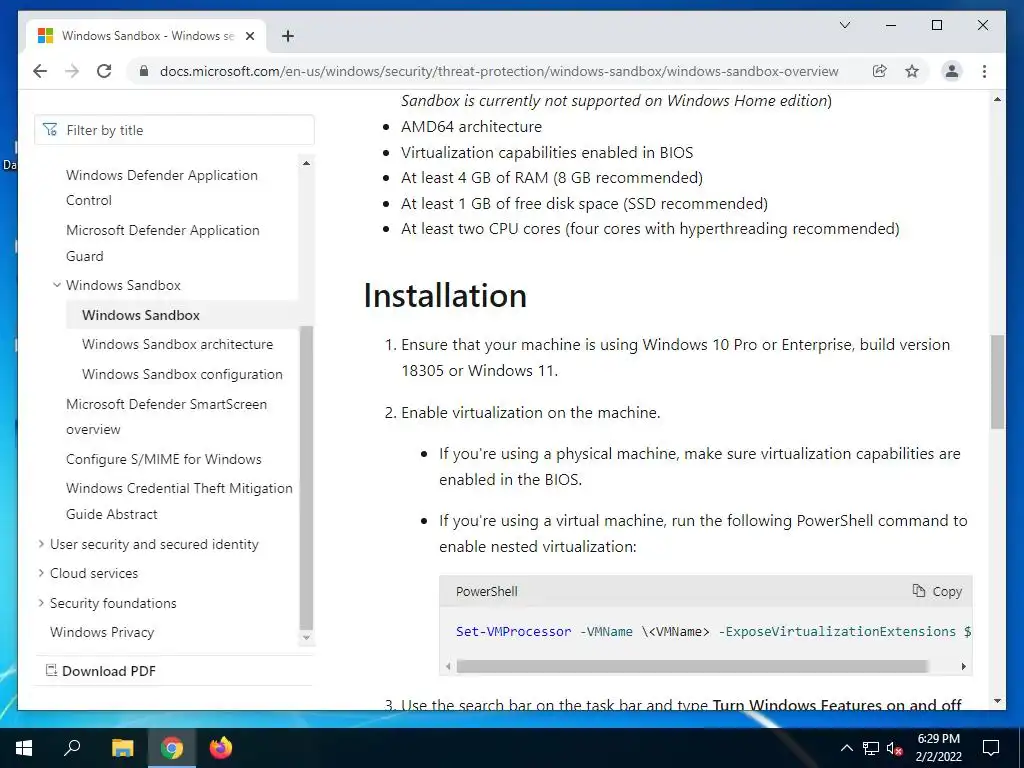Open Windows Credential Theft Mitigation Guide Abstract
This screenshot has width=1024, height=768.
pos(179,501)
